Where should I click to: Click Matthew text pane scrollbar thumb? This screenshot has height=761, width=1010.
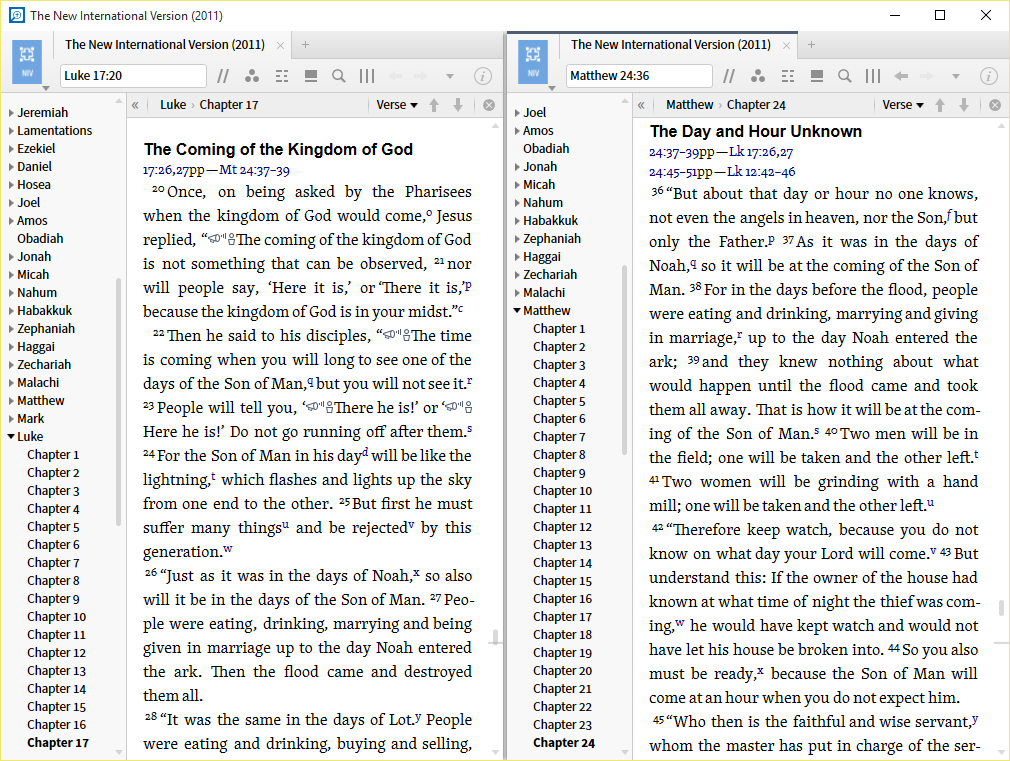(x=1001, y=608)
